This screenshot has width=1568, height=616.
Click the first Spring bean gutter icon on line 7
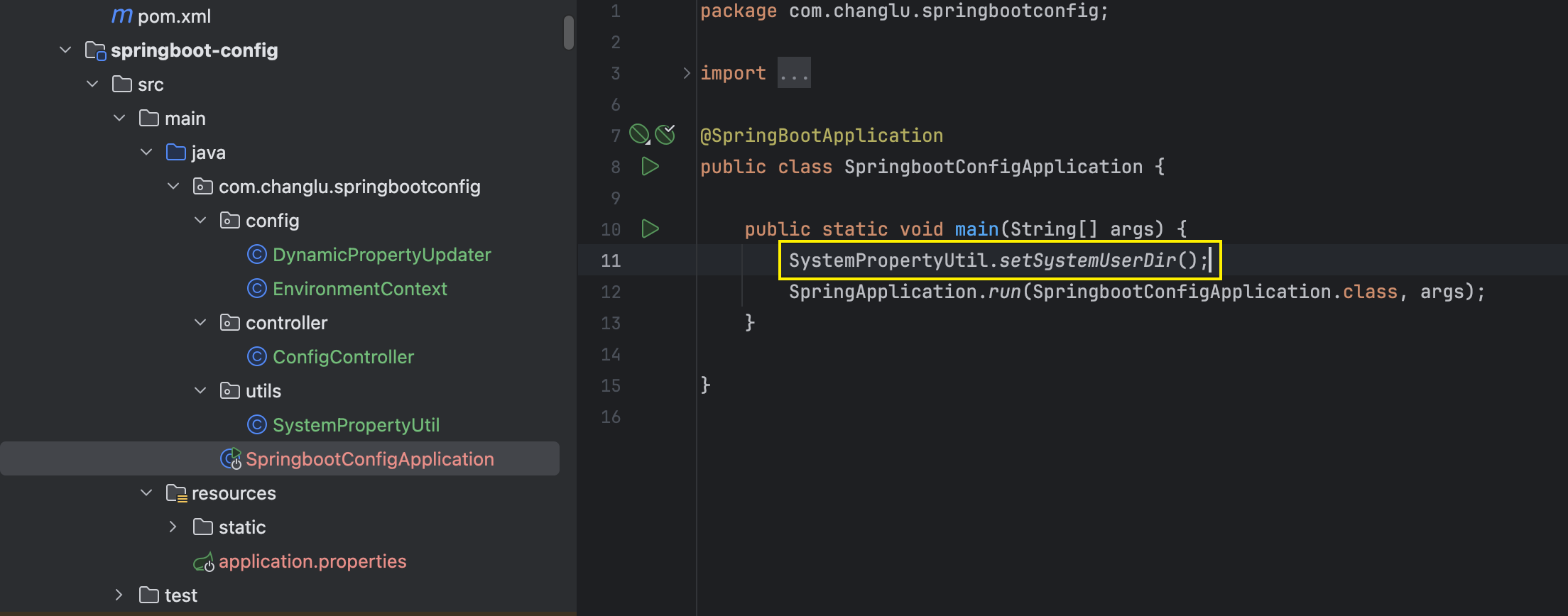click(640, 134)
